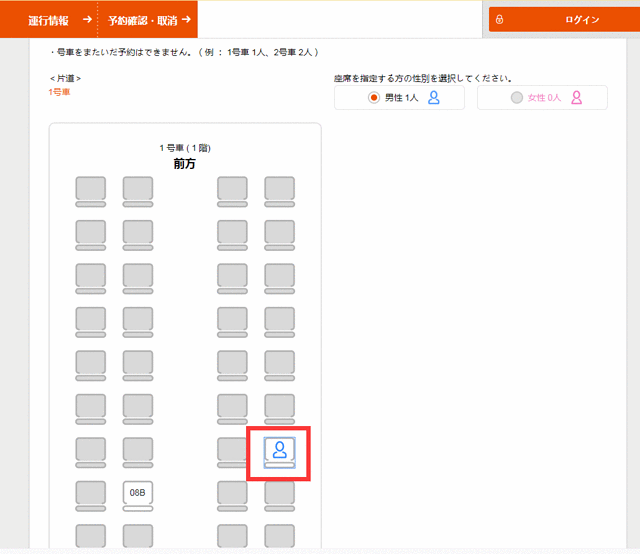Click the pink female person icon
The image size is (640, 554).
(x=576, y=97)
